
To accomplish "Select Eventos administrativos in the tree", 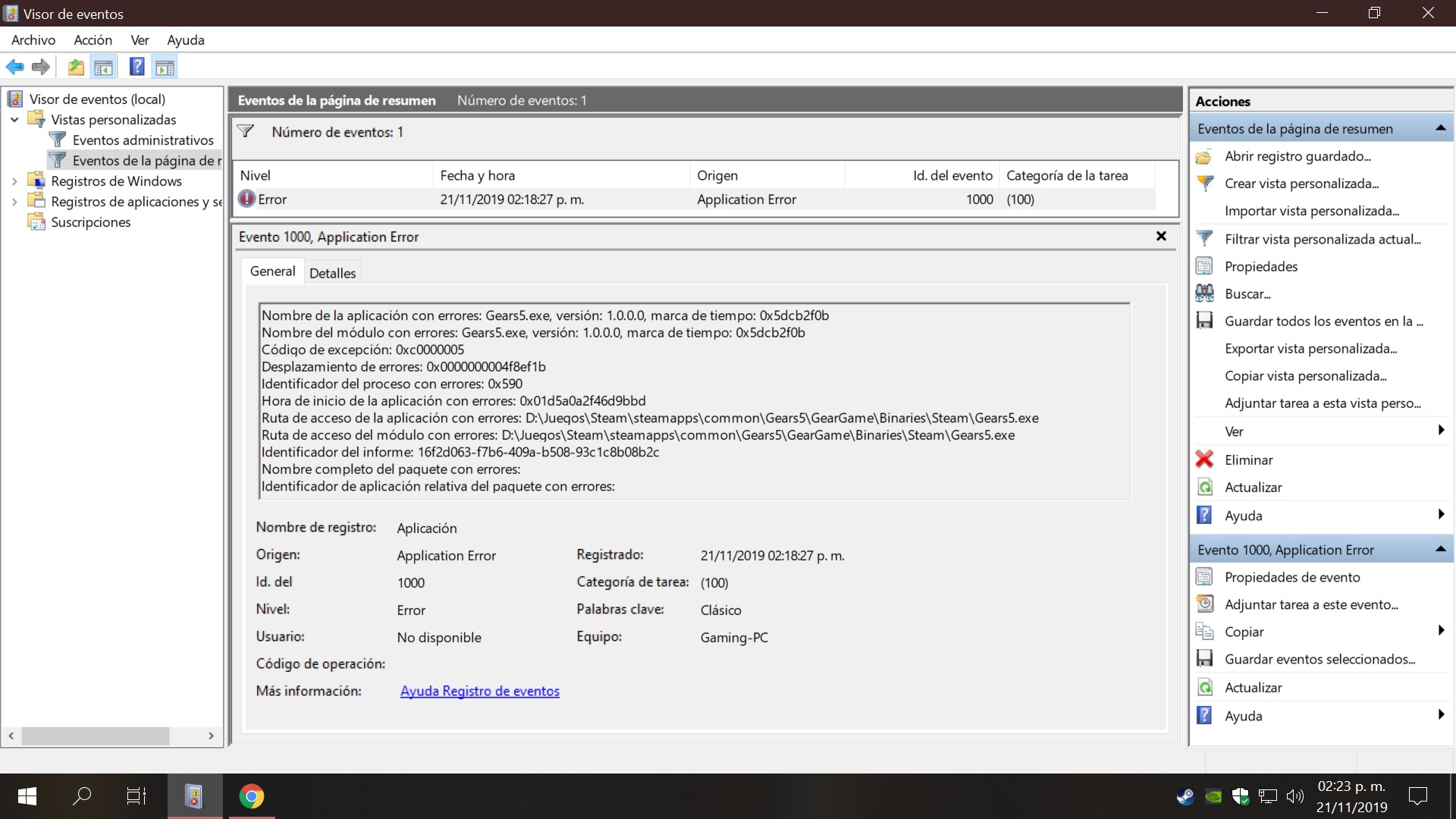I will coord(143,140).
